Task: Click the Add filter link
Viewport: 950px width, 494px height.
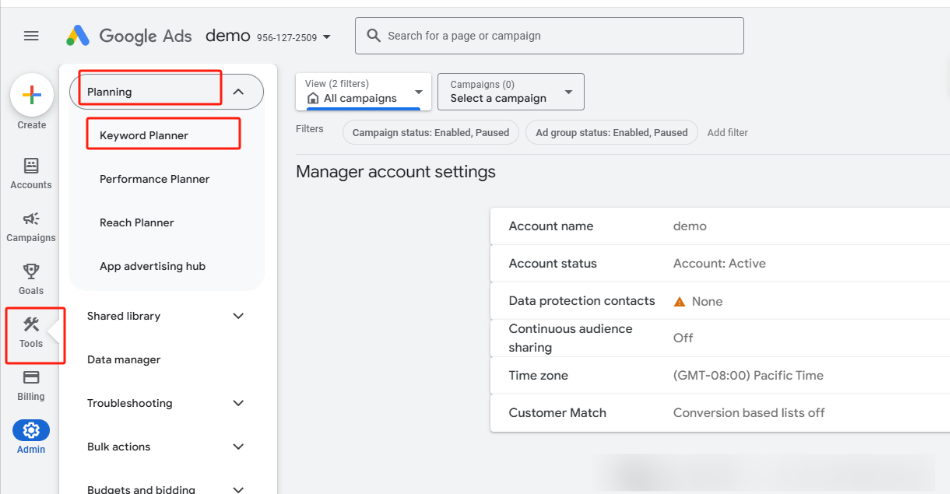Action: click(x=727, y=132)
